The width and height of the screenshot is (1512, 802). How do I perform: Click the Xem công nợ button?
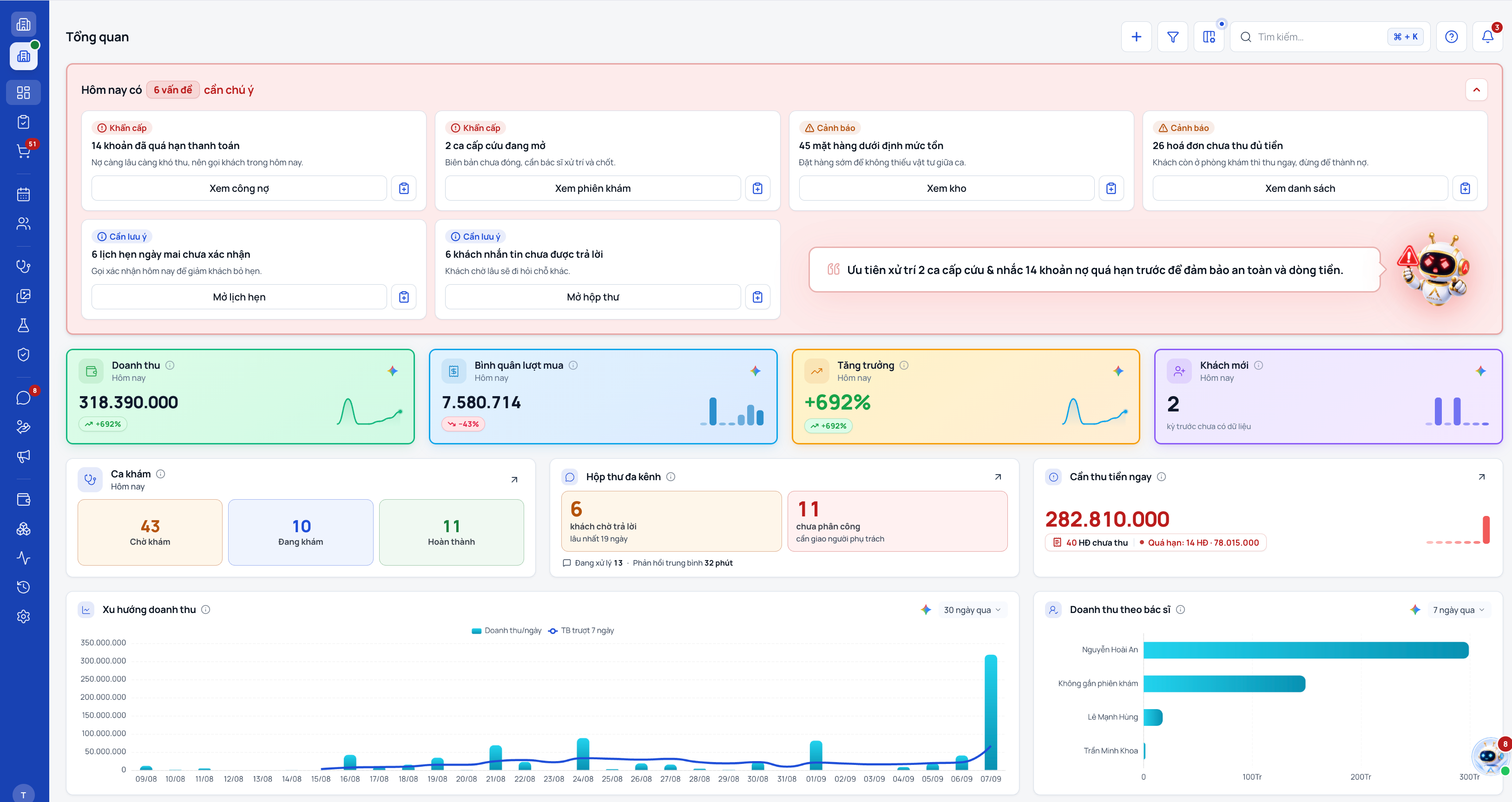(x=239, y=189)
